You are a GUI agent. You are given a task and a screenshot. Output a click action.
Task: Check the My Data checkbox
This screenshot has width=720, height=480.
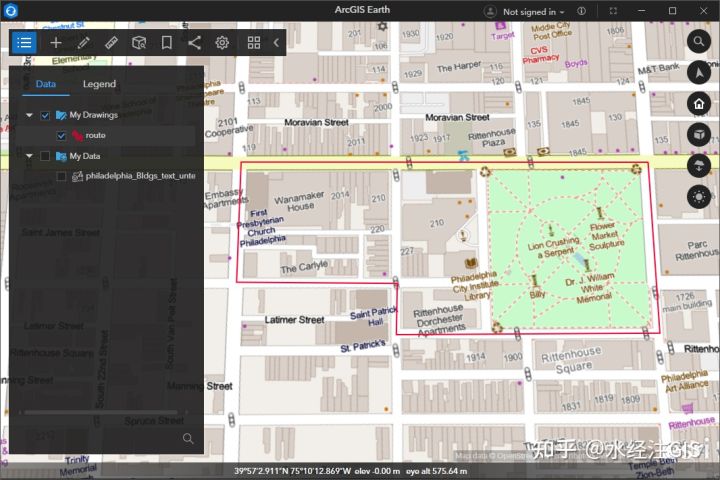pyautogui.click(x=45, y=156)
